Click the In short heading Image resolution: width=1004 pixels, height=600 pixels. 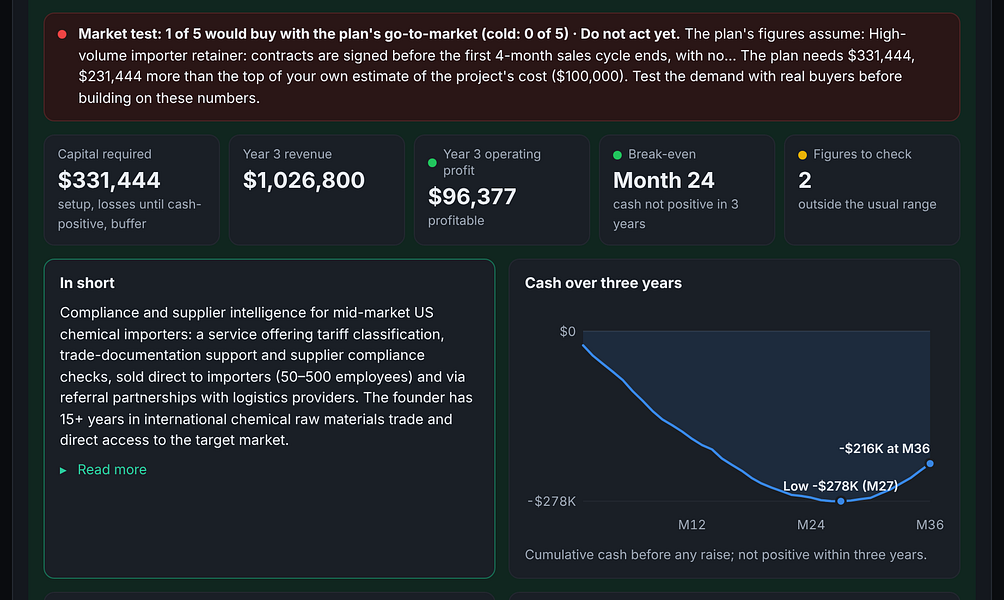[87, 283]
